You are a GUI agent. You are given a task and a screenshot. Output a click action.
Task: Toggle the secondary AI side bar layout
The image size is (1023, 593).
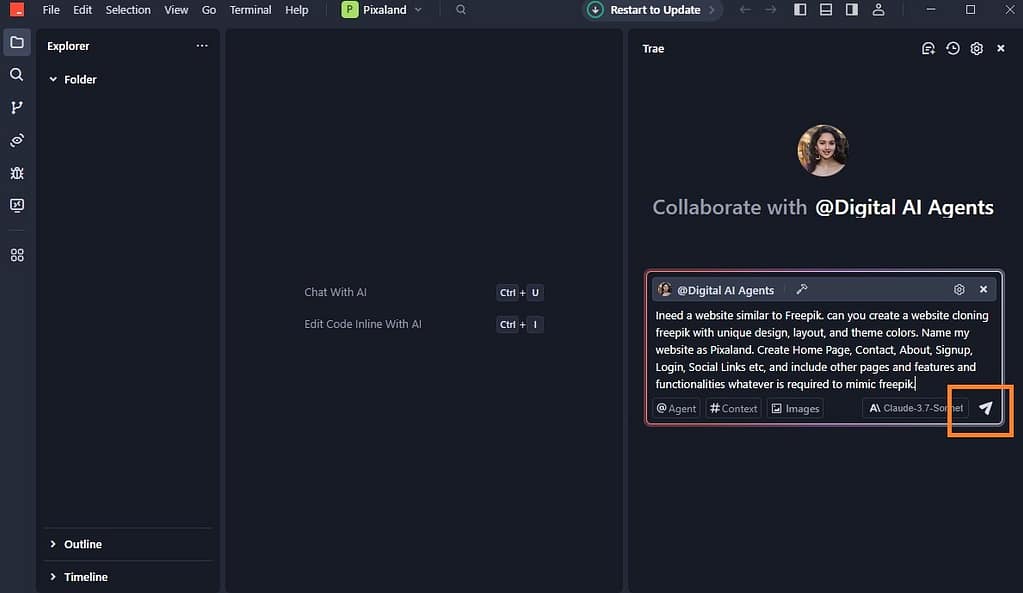(852, 10)
